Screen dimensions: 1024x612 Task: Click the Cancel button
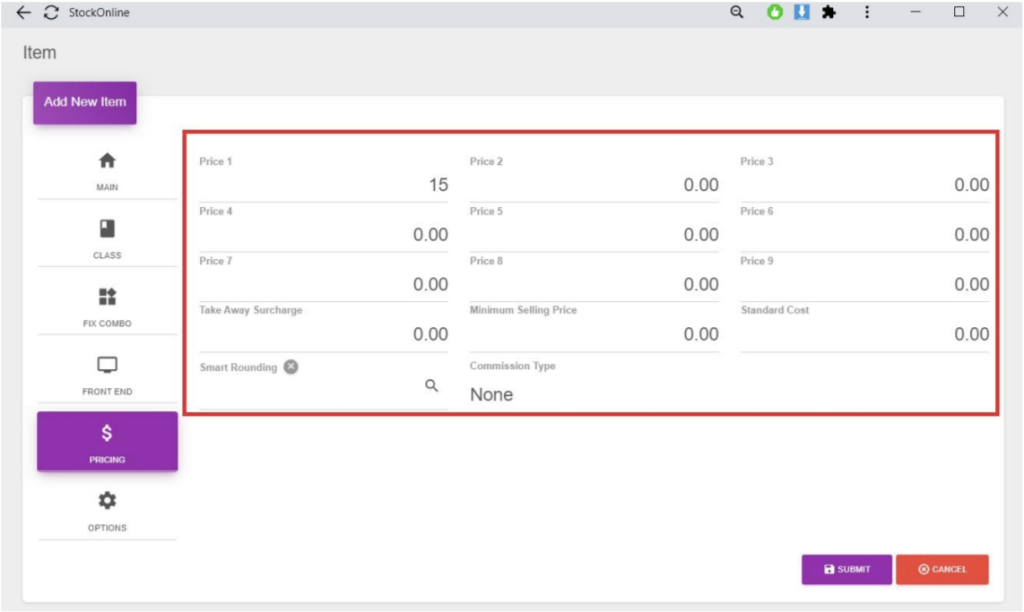pos(941,569)
